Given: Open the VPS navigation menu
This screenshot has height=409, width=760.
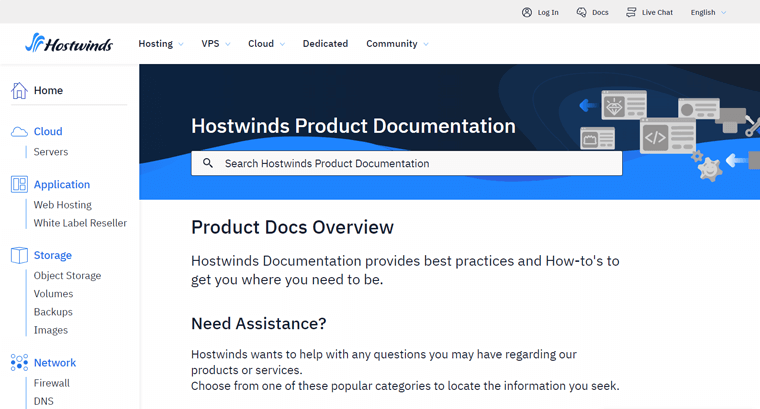Looking at the screenshot, I should click(210, 44).
